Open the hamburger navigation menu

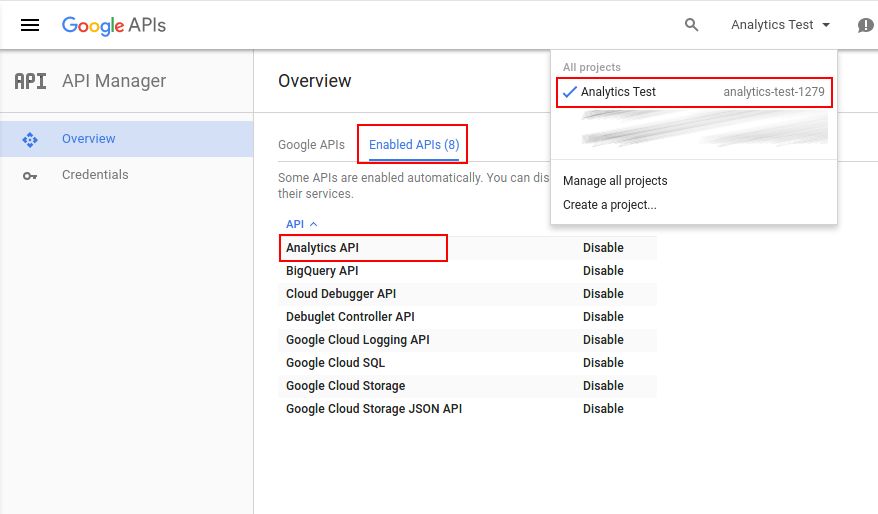click(30, 25)
